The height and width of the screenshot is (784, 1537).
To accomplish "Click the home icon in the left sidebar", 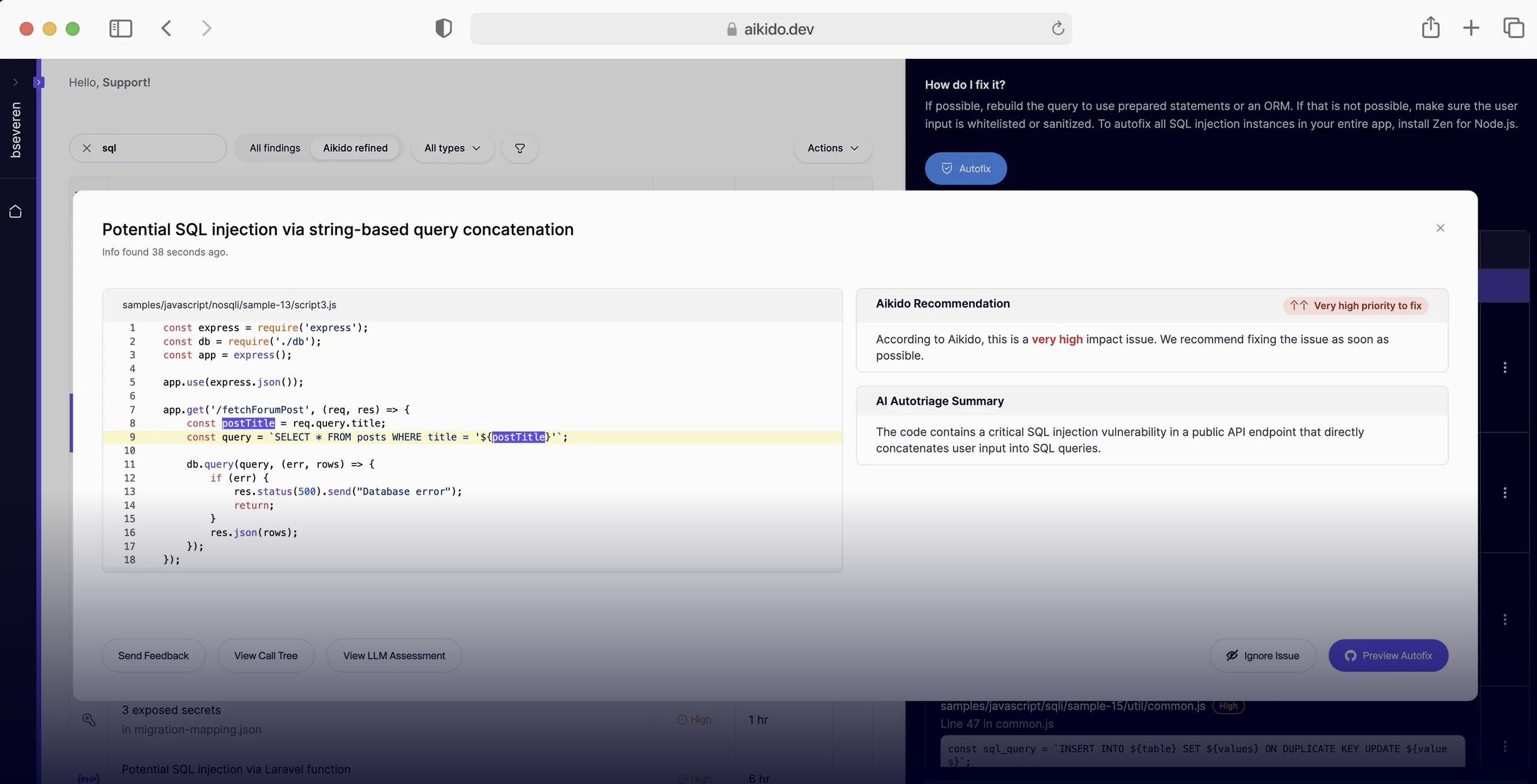I will click(x=16, y=210).
